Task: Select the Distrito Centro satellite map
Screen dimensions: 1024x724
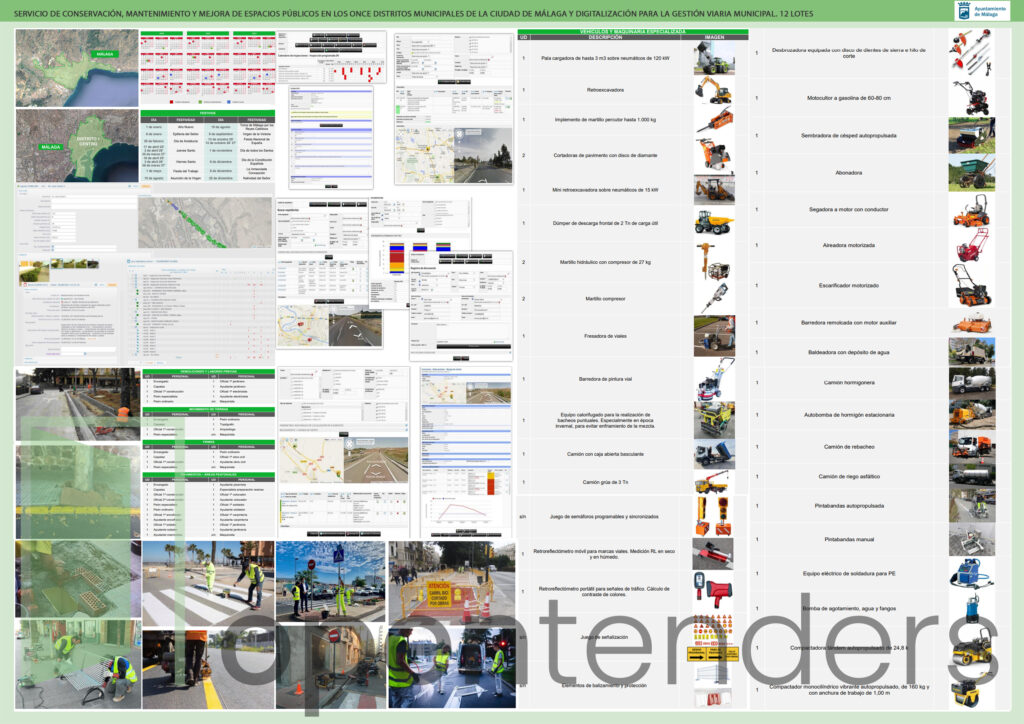Action: pos(77,145)
